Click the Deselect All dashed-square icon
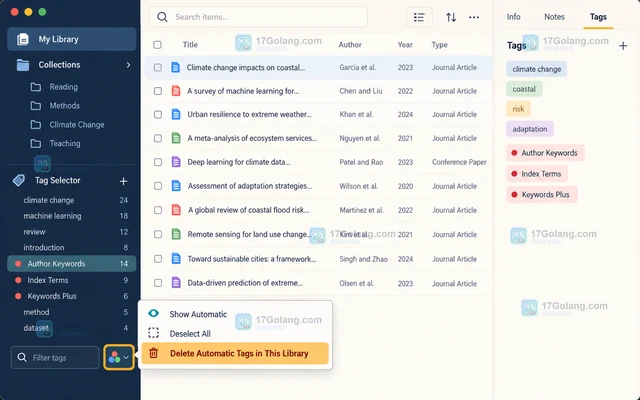Screen dimensions: 640x400 (x=153, y=333)
